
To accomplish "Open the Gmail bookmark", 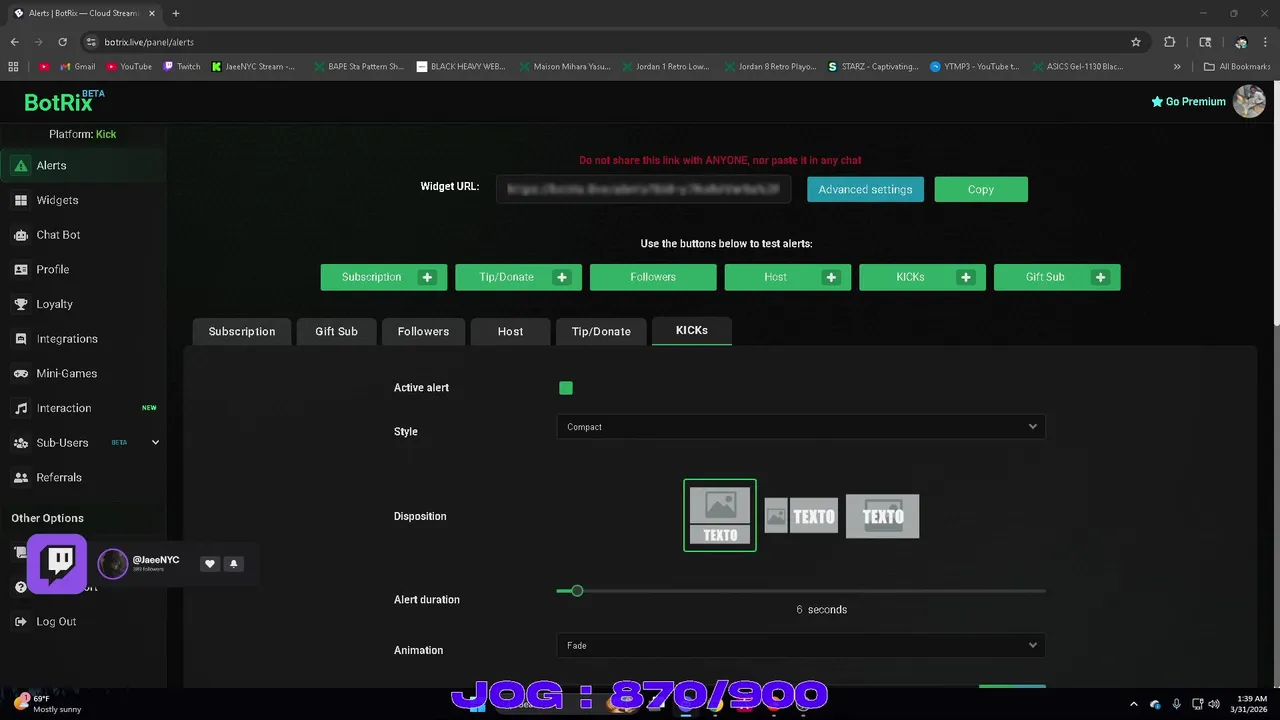I will (x=78, y=67).
